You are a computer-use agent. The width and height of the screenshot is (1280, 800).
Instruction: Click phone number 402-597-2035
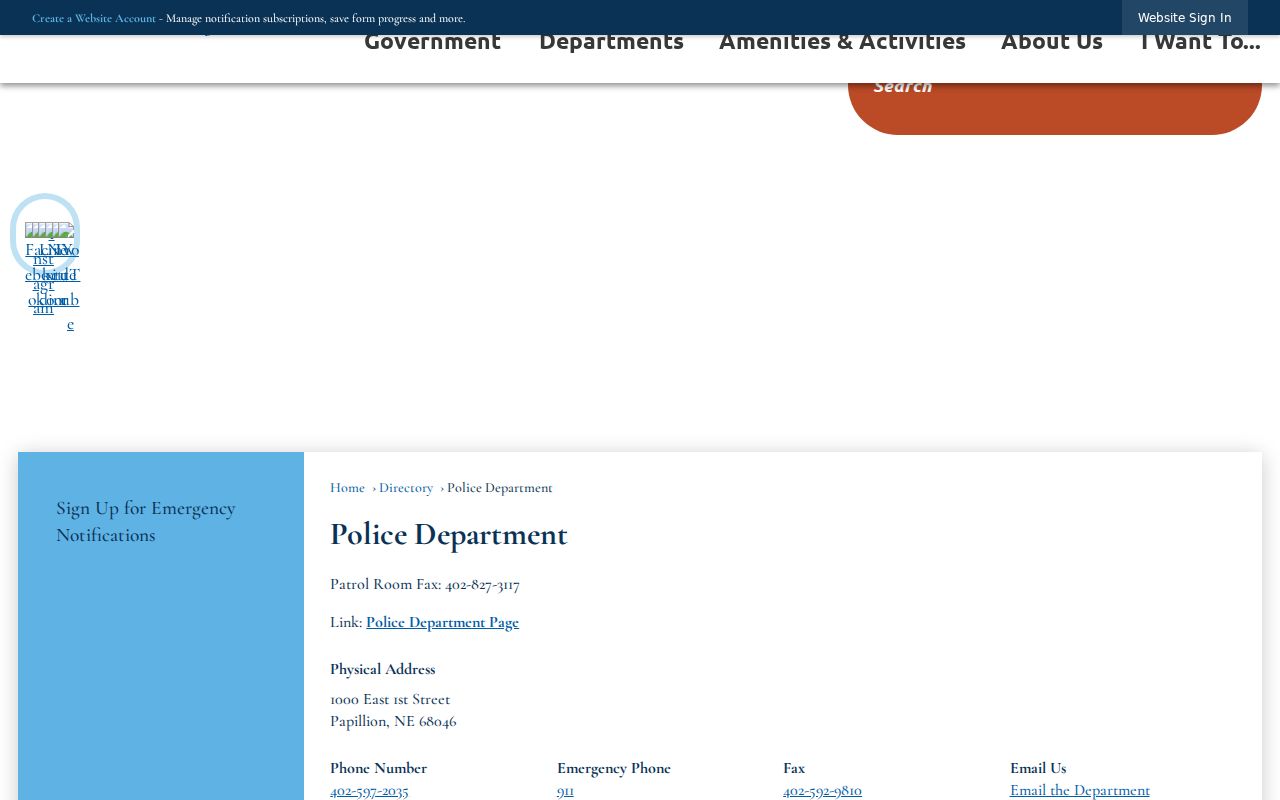click(x=369, y=791)
